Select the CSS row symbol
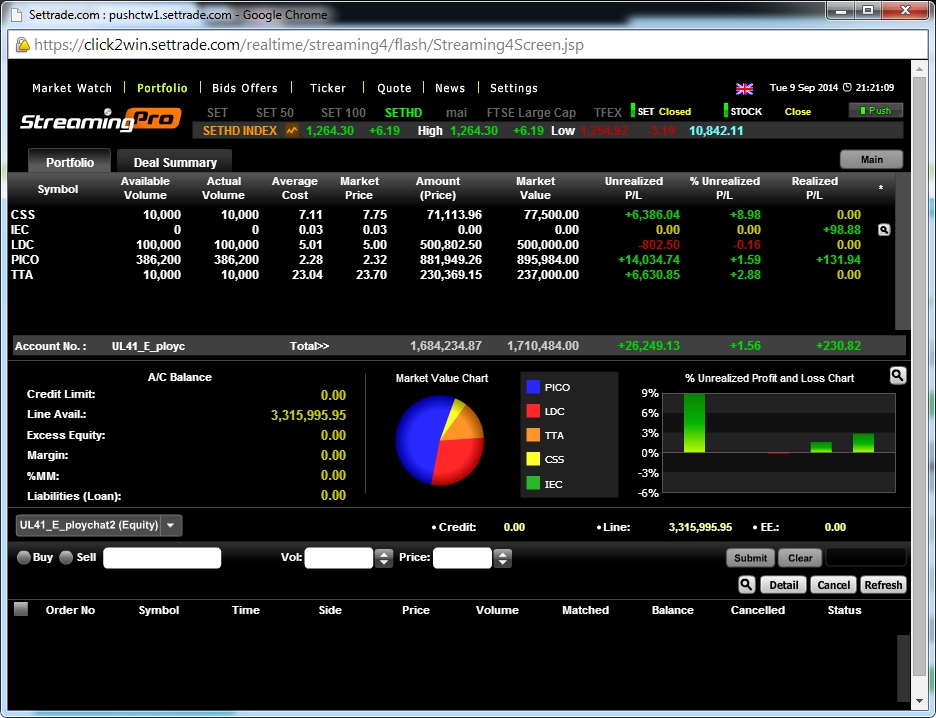Screen dimensions: 936x718 click(x=23, y=215)
